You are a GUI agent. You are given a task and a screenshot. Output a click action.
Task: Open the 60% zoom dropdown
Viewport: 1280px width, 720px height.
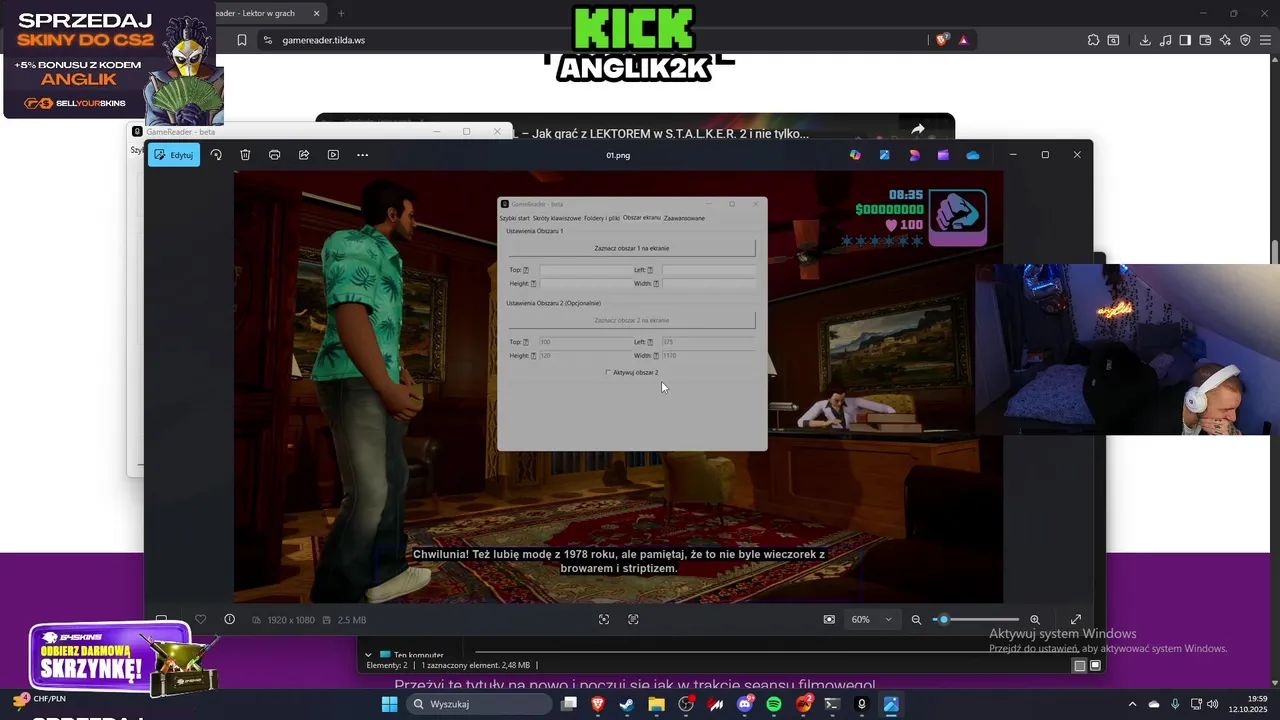(871, 620)
